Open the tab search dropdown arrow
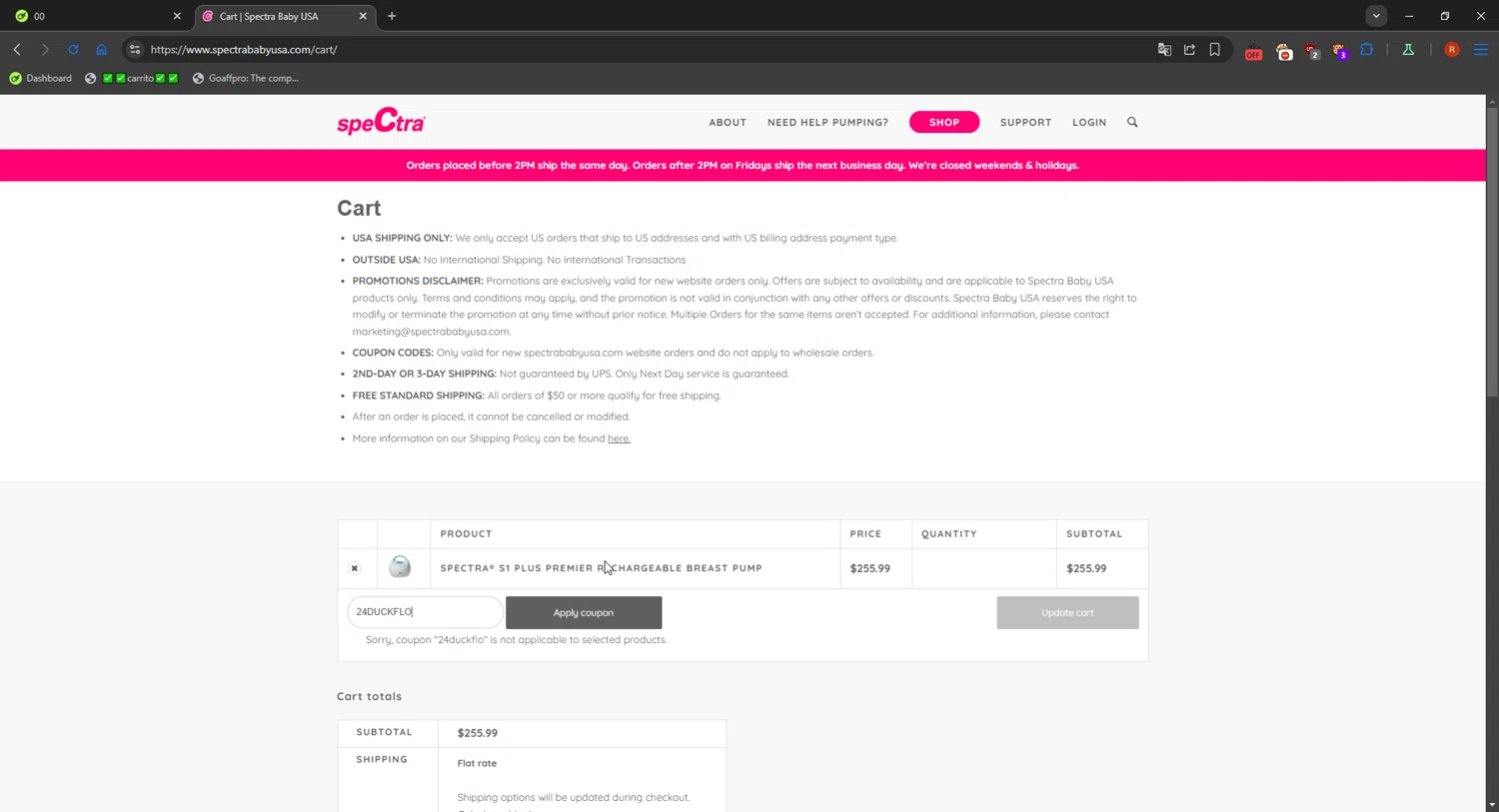The width and height of the screenshot is (1499, 812). click(x=1376, y=16)
